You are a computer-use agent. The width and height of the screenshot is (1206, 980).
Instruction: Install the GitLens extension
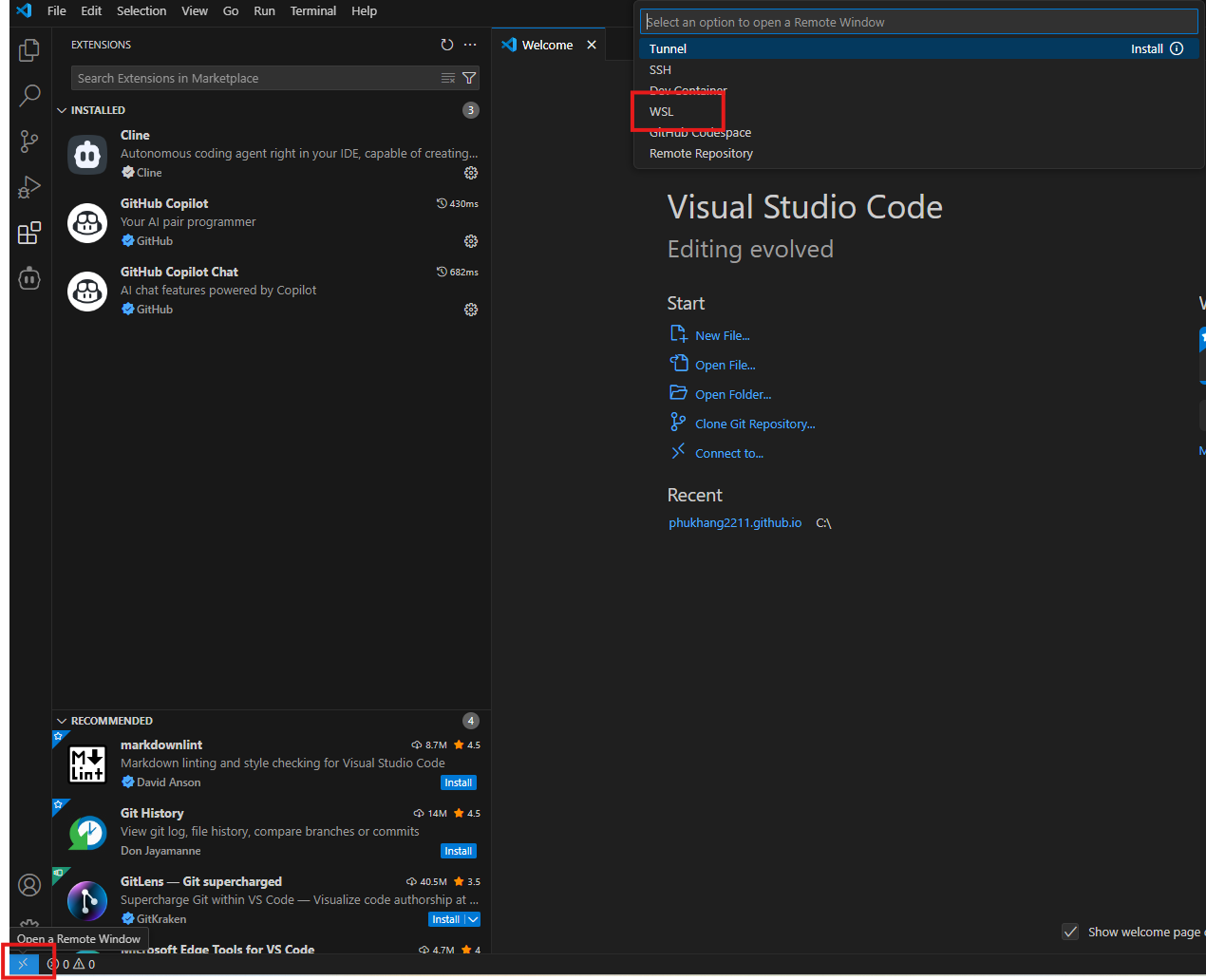pyautogui.click(x=445, y=919)
